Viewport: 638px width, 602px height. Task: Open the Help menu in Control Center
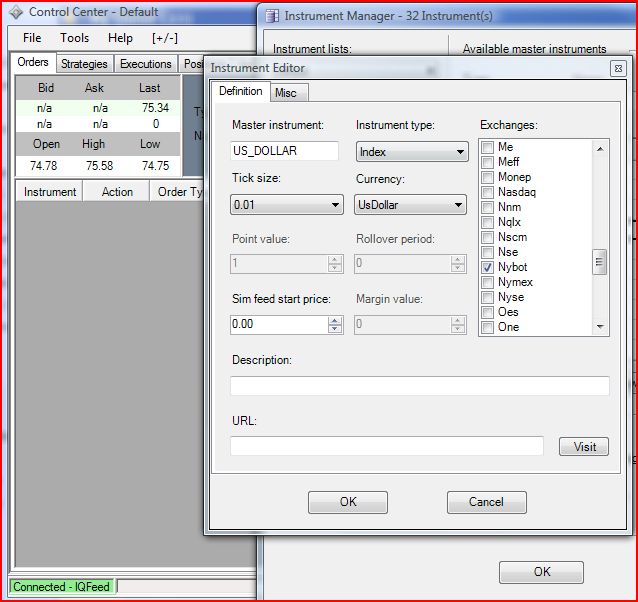(x=120, y=38)
